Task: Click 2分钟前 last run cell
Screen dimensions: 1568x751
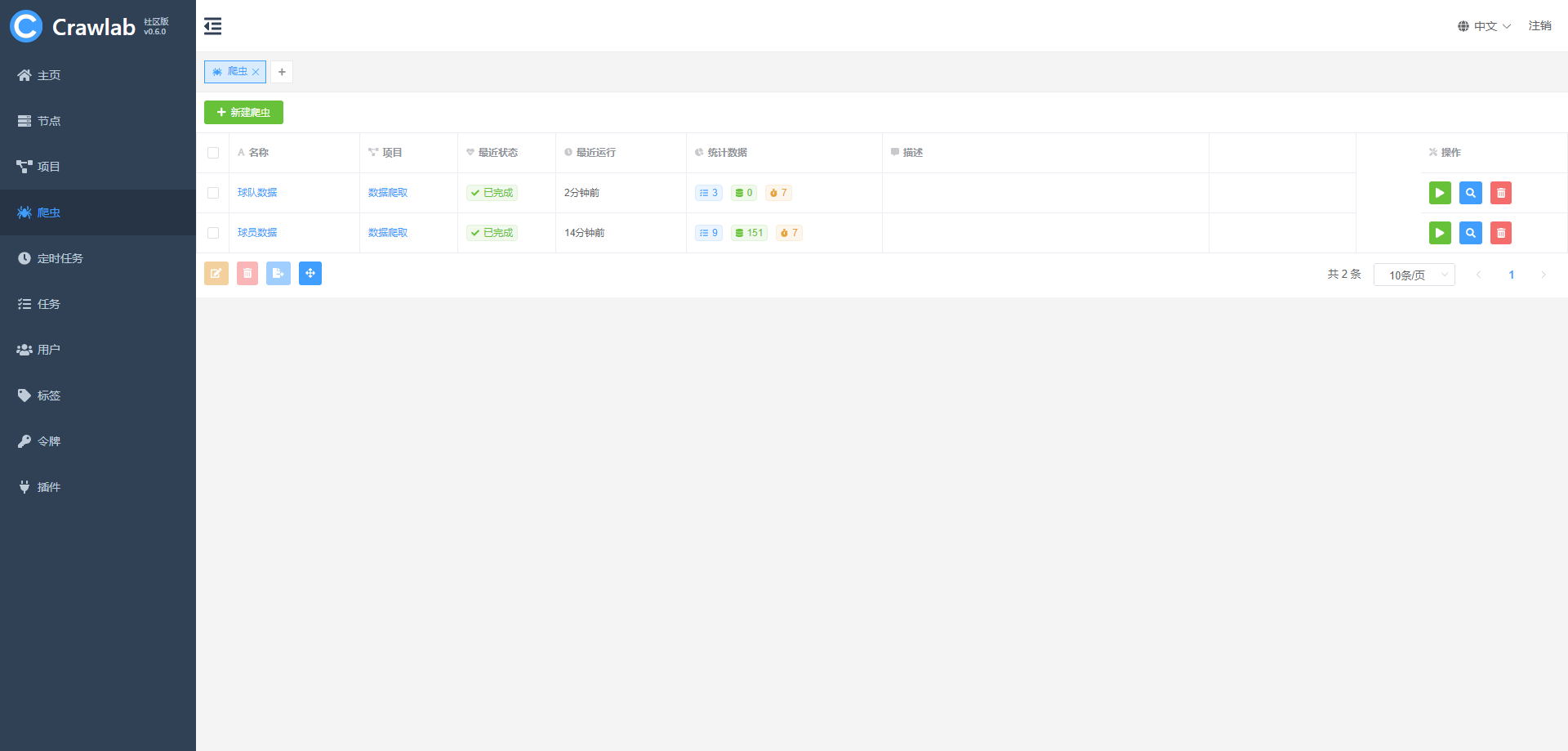Action: coord(581,193)
